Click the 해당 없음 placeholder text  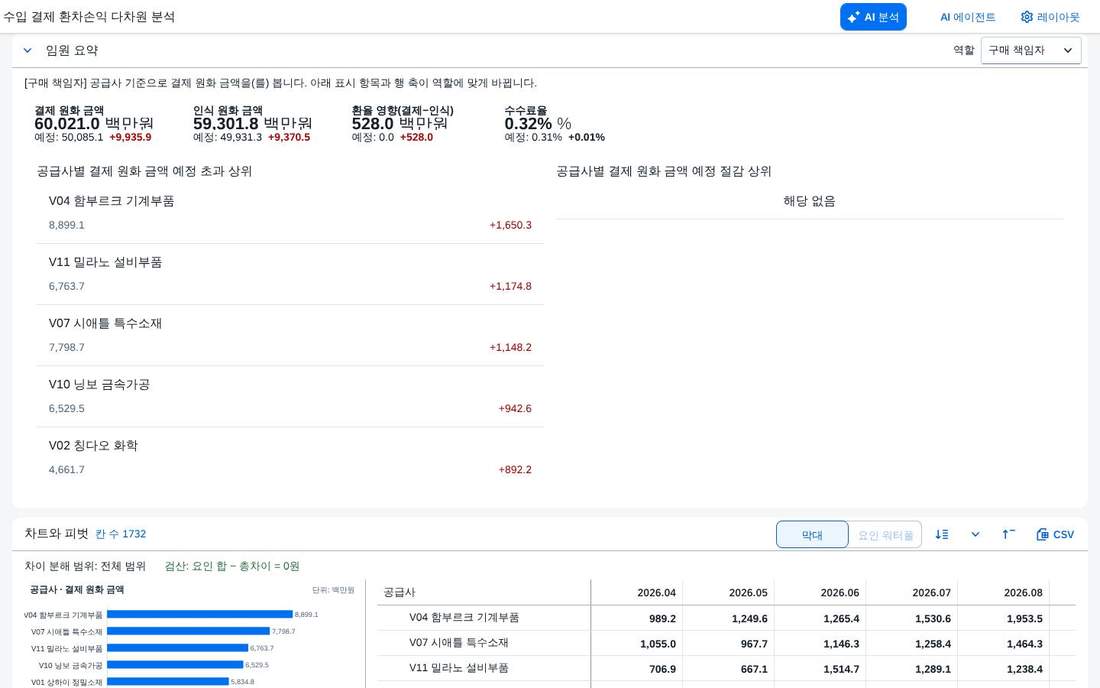[810, 201]
